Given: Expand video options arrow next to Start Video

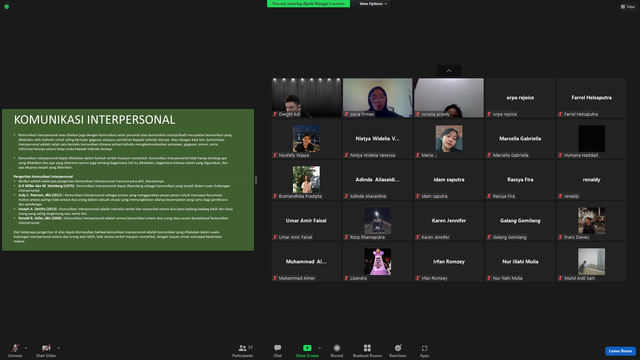Looking at the screenshot, I should 58,348.
